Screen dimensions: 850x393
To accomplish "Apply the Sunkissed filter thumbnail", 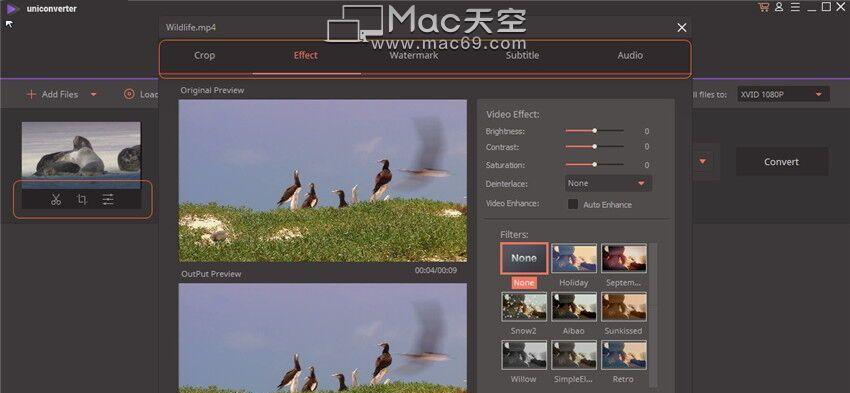I will [x=624, y=307].
